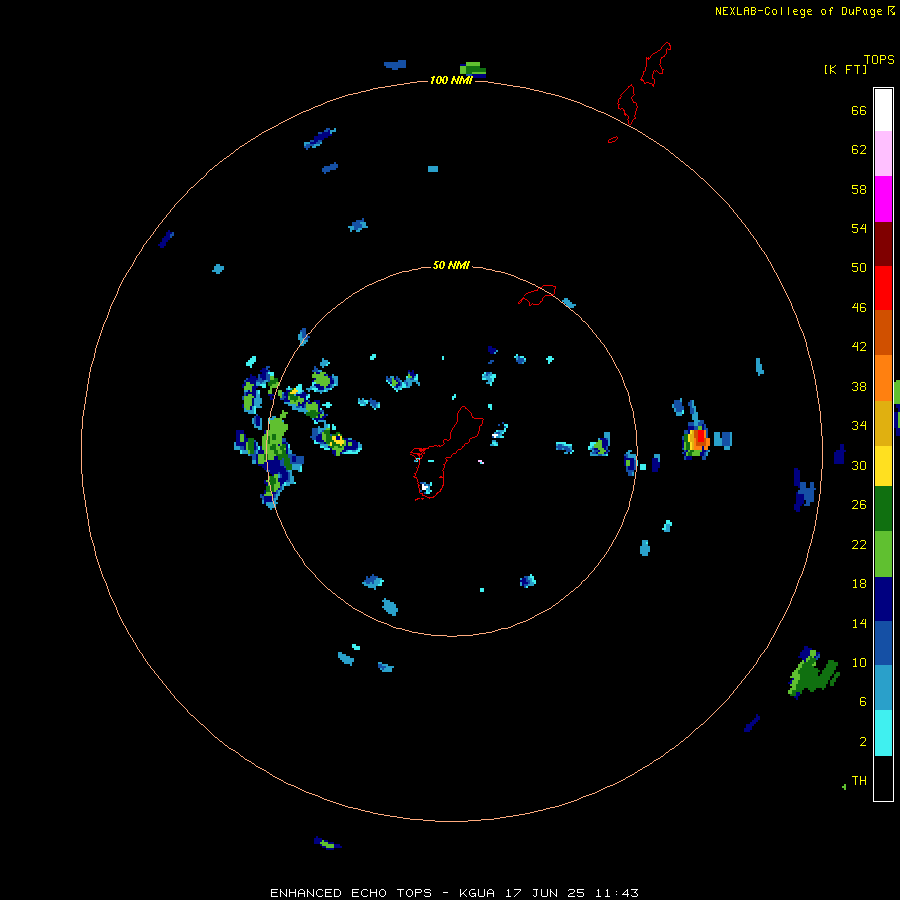Click the dark green legend swatch
Screen dimensions: 900x900
[x=883, y=509]
